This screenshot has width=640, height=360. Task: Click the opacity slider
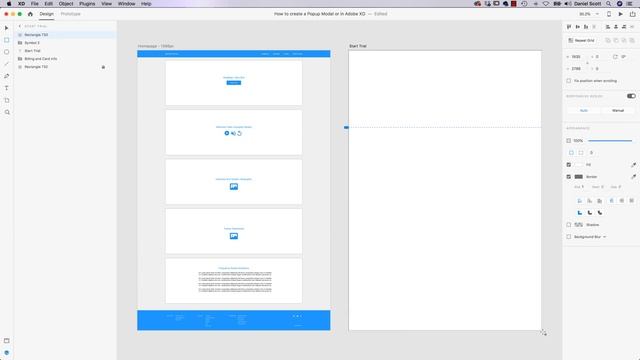[610, 140]
